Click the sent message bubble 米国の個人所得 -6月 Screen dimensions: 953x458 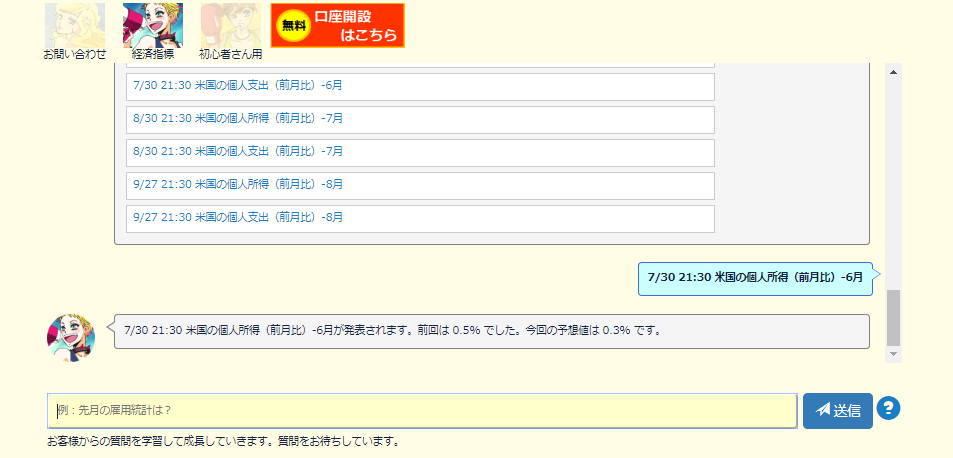pos(755,278)
